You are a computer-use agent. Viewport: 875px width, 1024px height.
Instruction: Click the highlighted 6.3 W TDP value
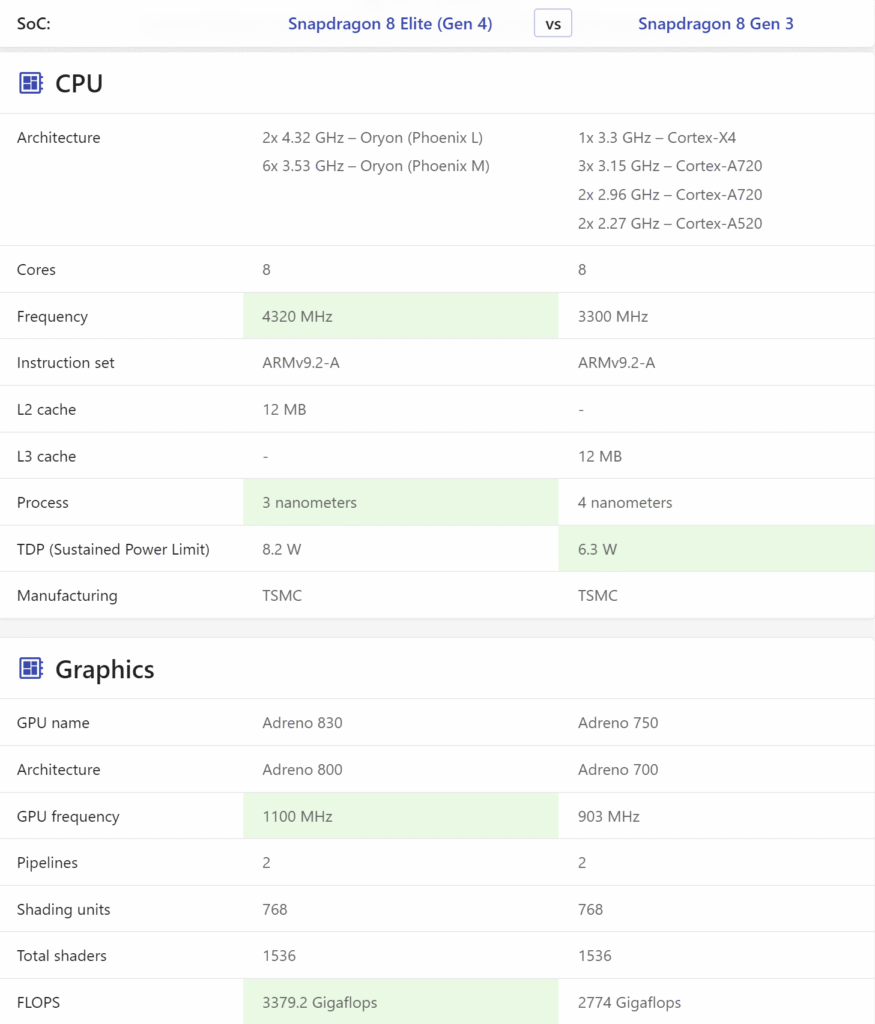(715, 549)
